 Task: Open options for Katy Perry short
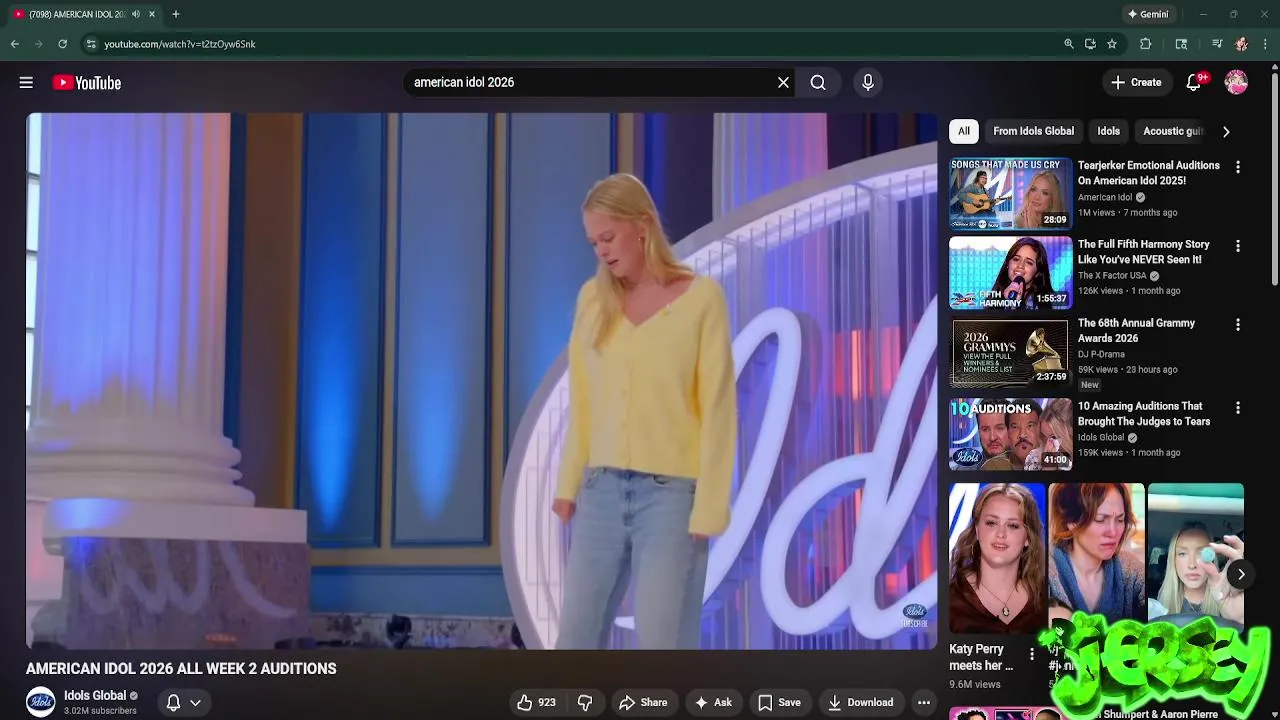click(x=1032, y=654)
